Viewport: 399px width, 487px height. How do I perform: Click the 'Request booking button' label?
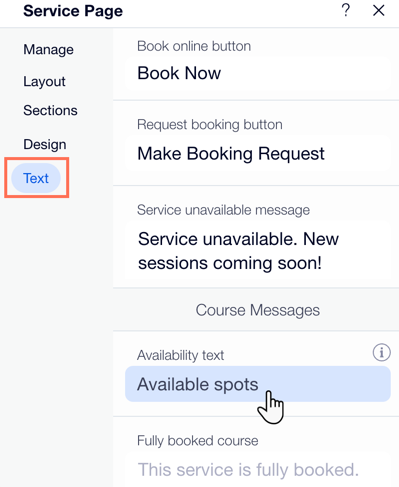click(210, 125)
